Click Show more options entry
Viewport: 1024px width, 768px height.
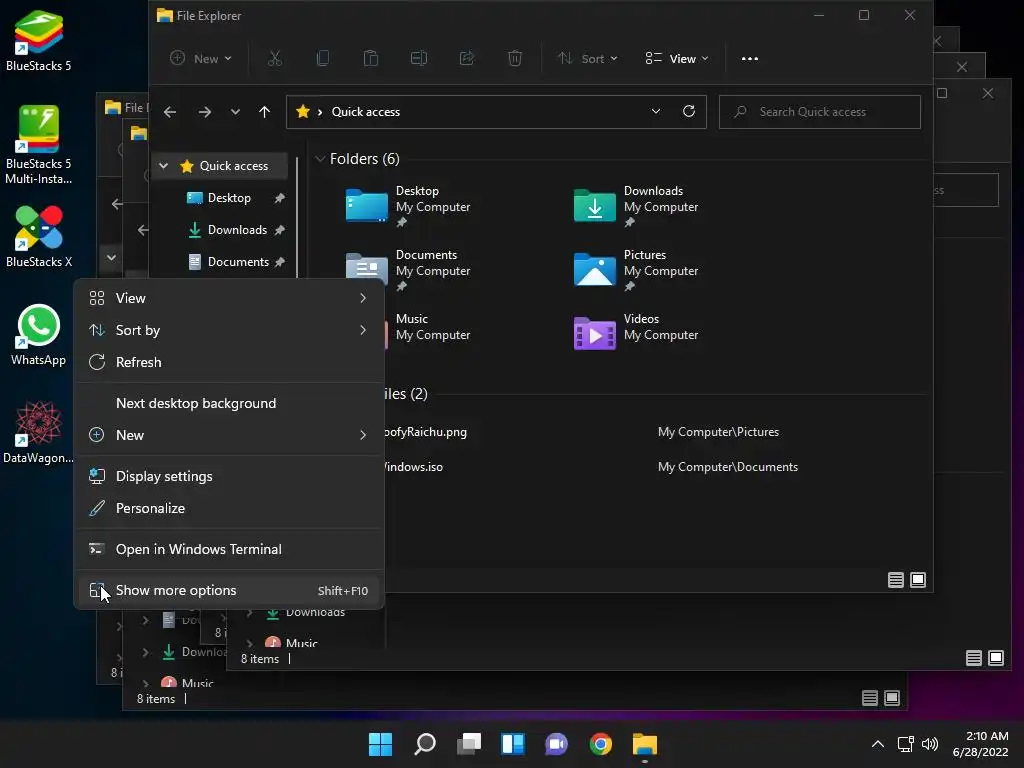229,591
